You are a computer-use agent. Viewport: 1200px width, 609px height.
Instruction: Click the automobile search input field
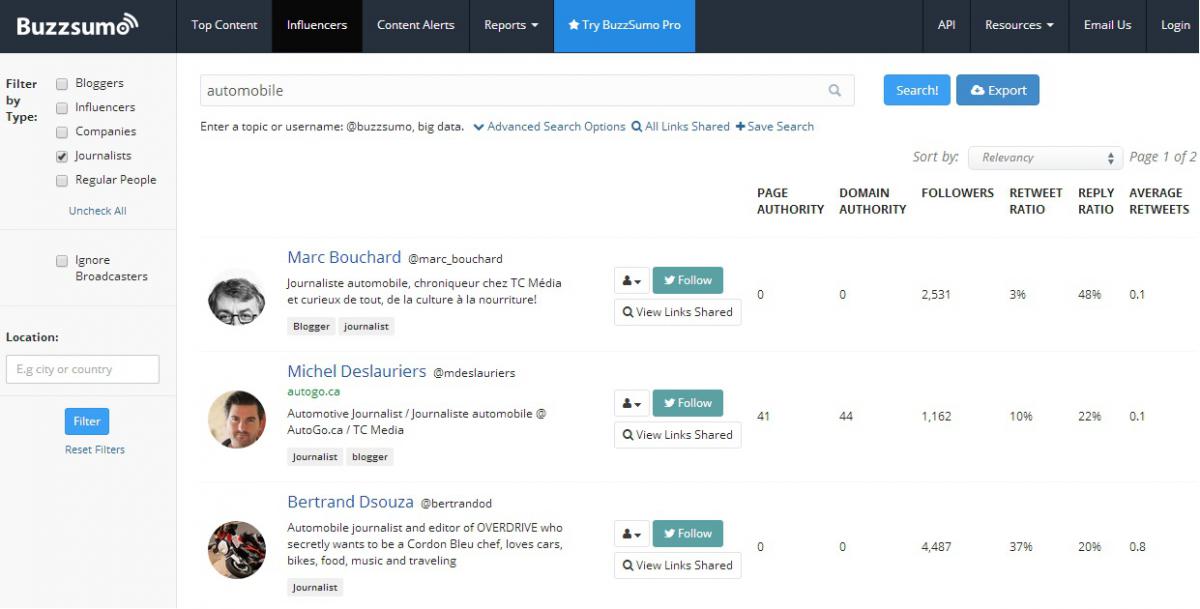click(527, 91)
